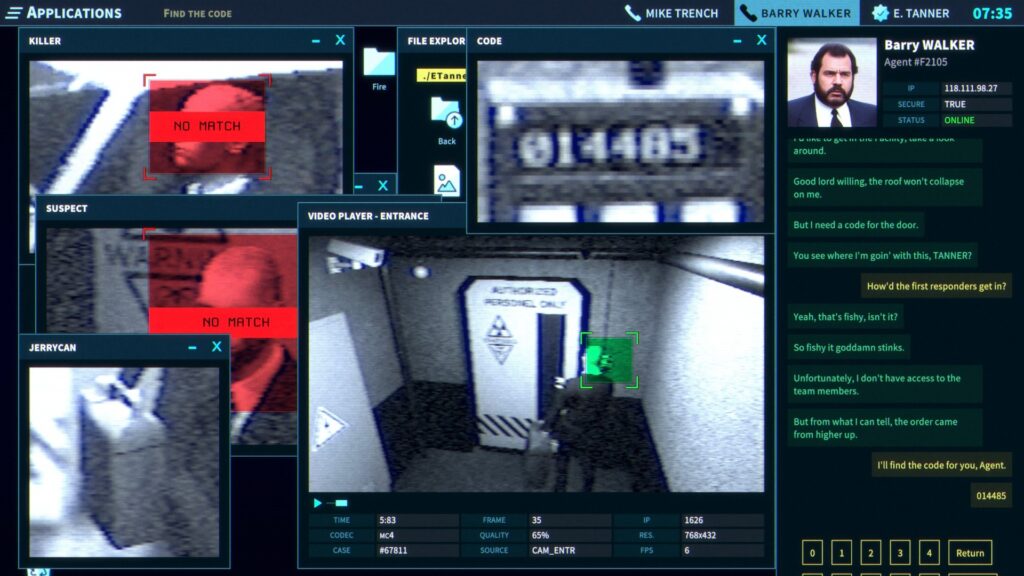Minimize the Code window
Screen dimensions: 1024x576
736,41
